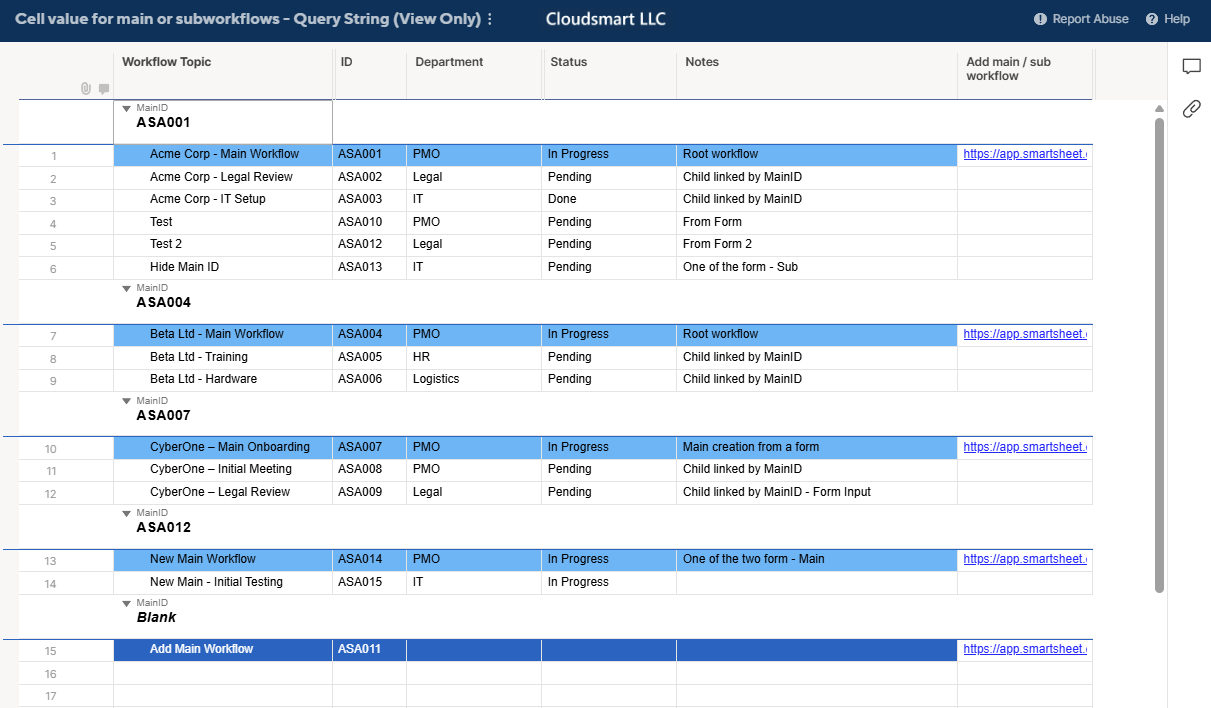Select the Beta Ltd - Training cell
1211x708 pixels.
[x=223, y=357]
